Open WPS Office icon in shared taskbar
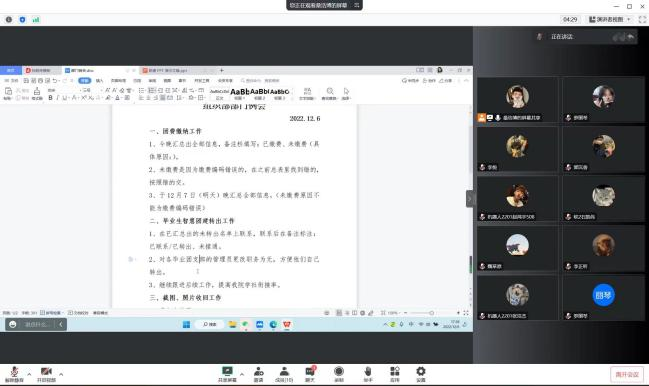Image resolution: width=649 pixels, height=386 pixels. [x=287, y=325]
